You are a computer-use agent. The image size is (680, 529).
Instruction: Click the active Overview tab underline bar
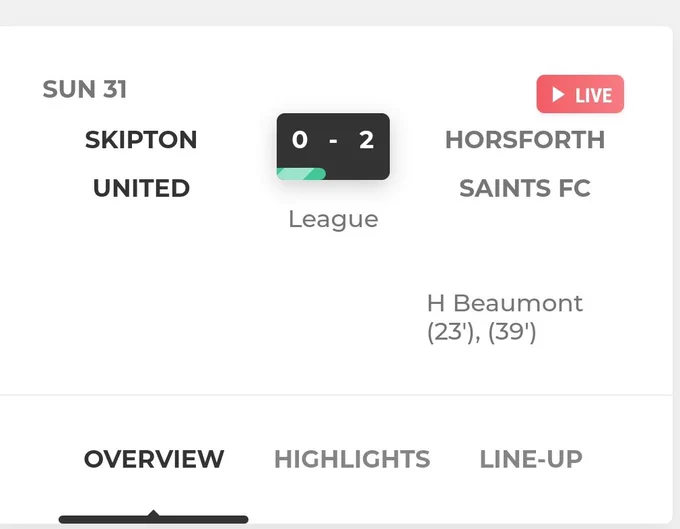pyautogui.click(x=154, y=519)
